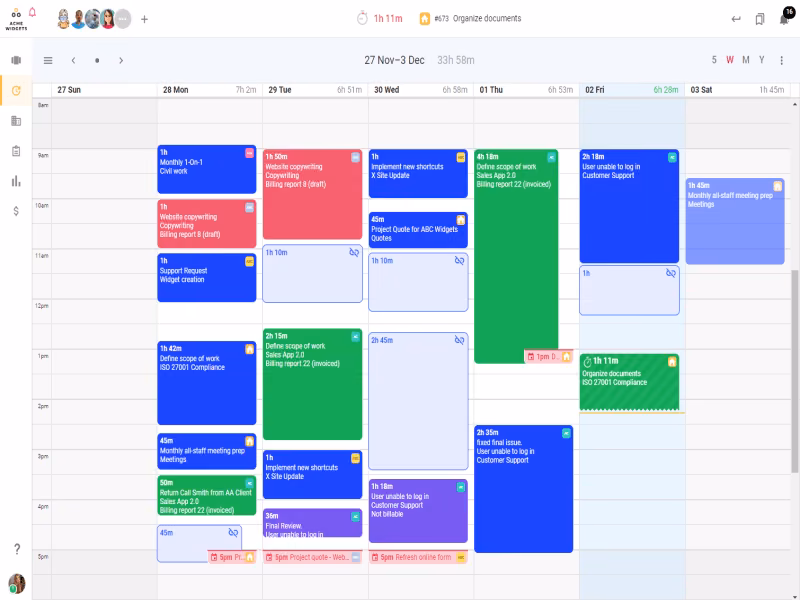Open the projects building sidebar icon

coord(16,121)
